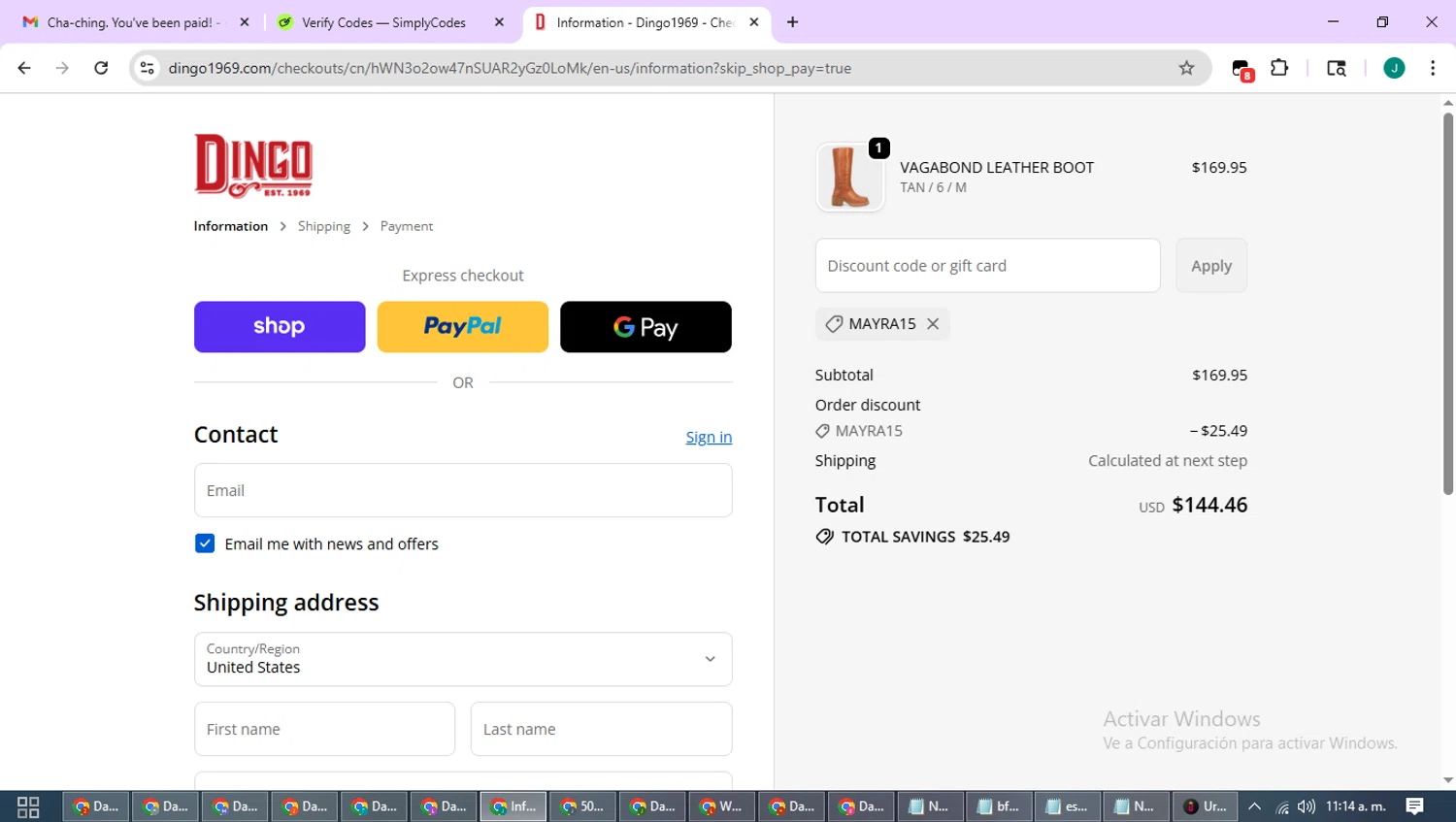Go to the Shipping breadcrumb step

324,226
